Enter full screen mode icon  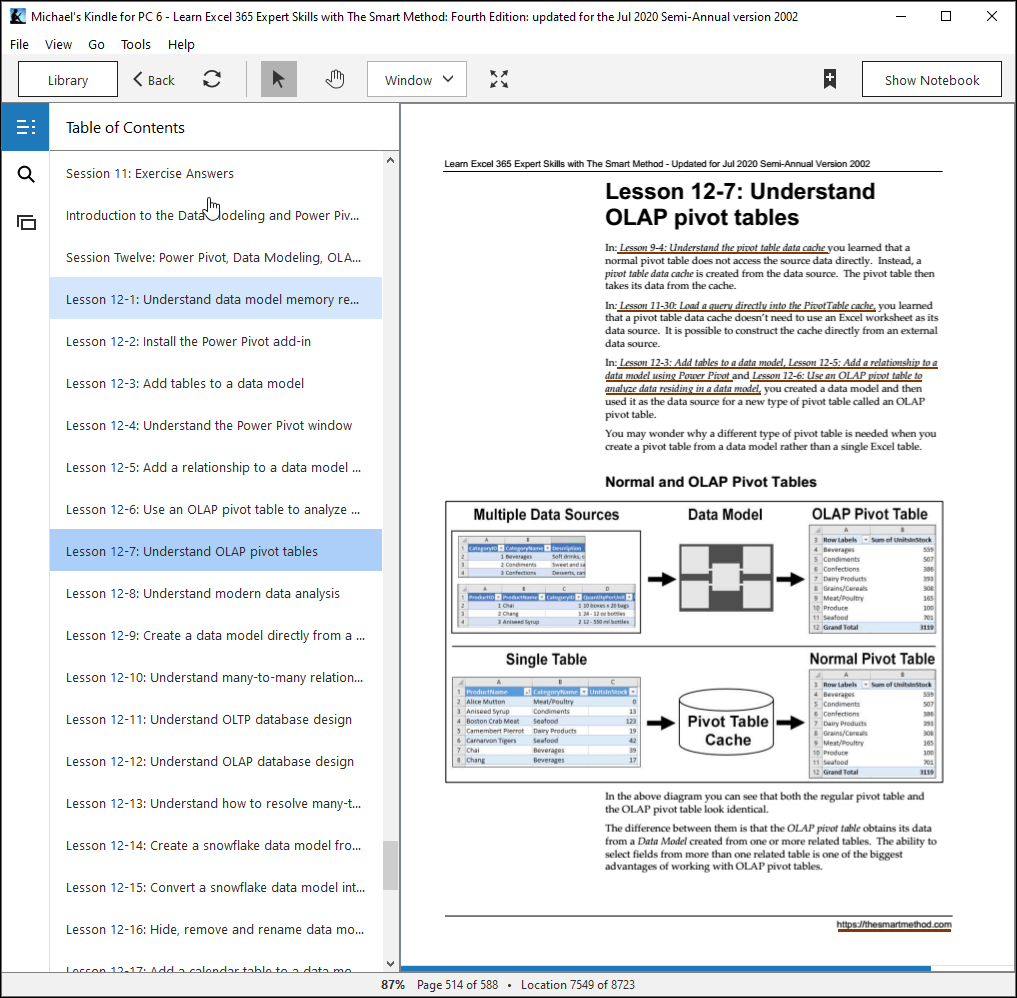499,79
